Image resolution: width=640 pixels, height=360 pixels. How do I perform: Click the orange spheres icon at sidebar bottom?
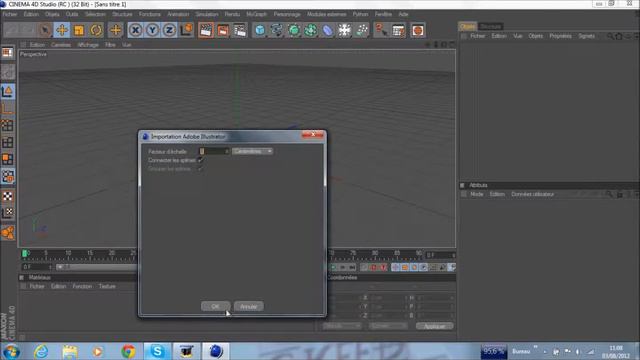8,233
